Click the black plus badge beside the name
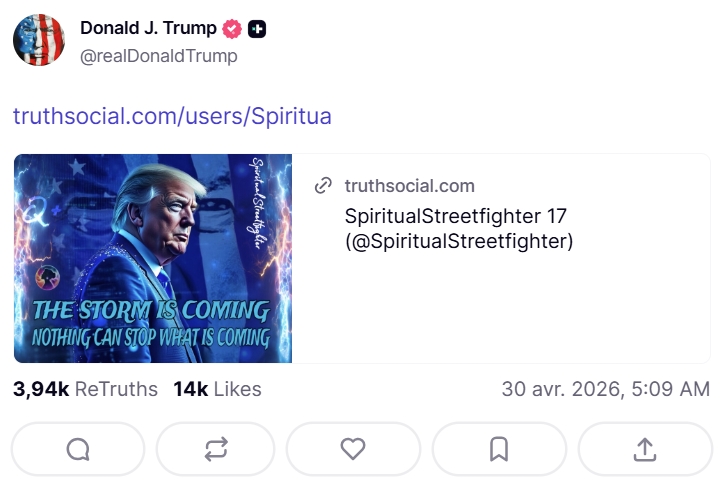Viewport: 726px width, 490px height. tap(257, 29)
